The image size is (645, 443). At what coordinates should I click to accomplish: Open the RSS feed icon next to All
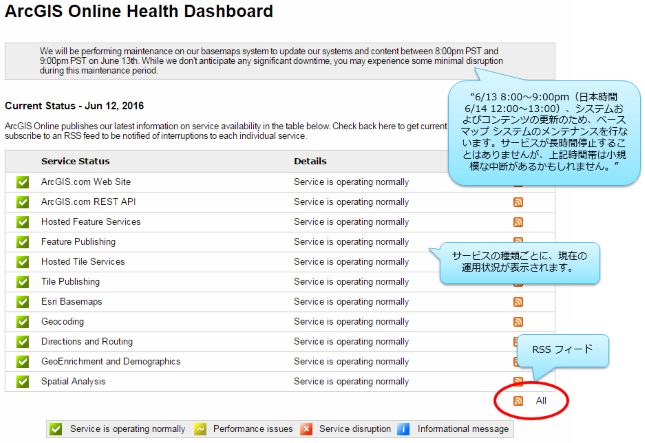pyautogui.click(x=518, y=401)
